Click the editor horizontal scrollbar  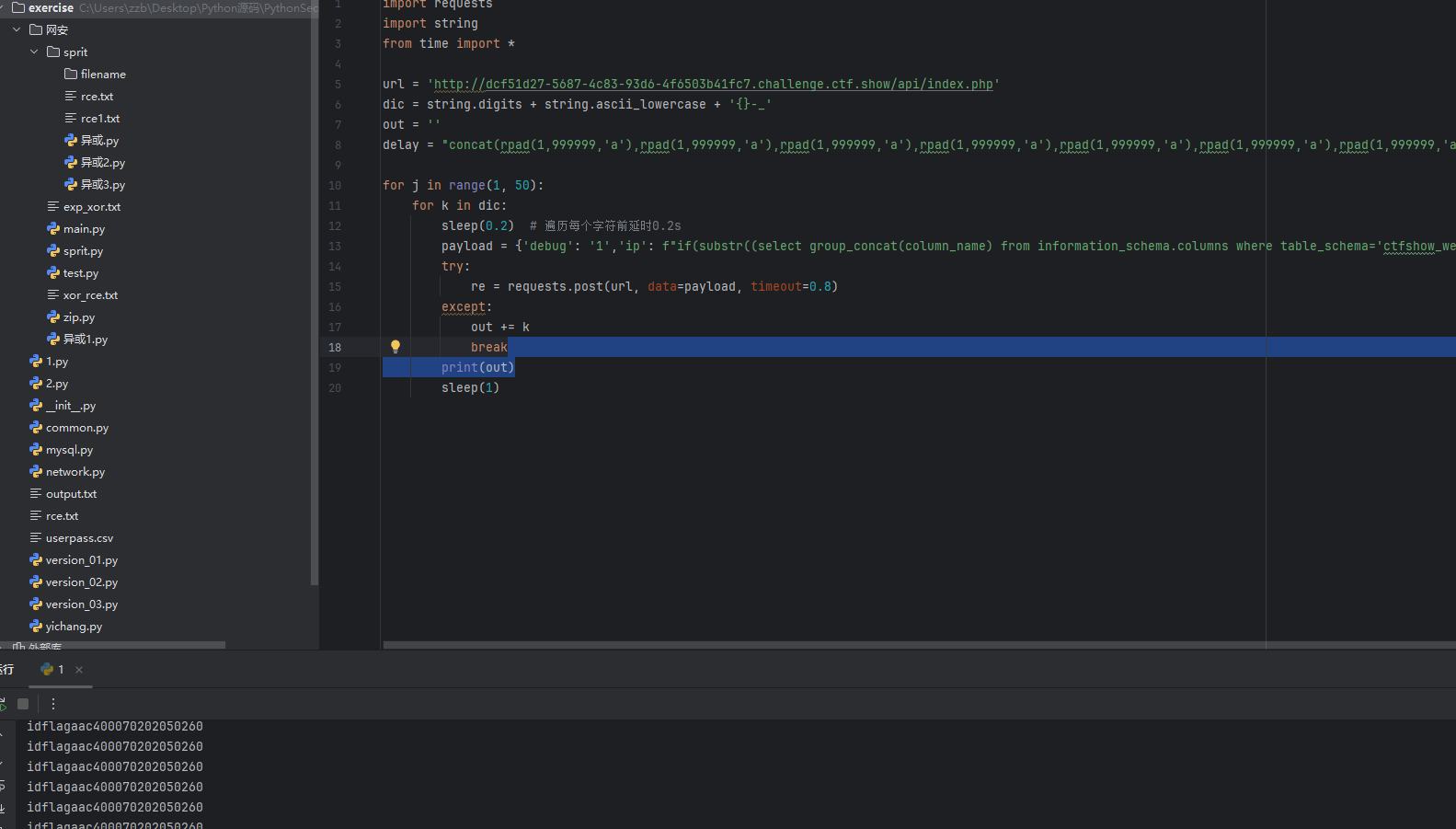(920, 645)
